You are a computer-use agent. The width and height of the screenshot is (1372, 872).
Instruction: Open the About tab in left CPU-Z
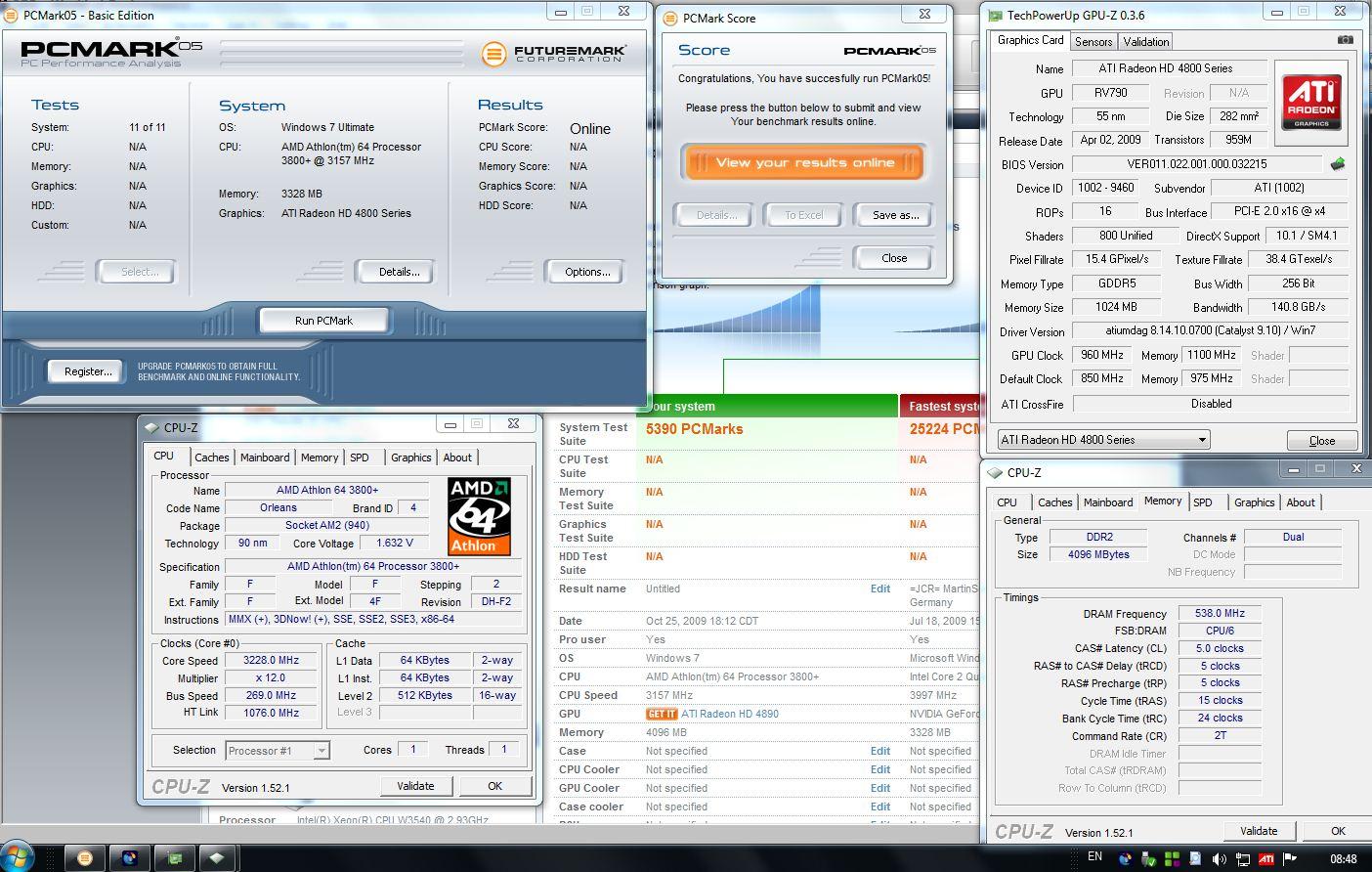[457, 458]
